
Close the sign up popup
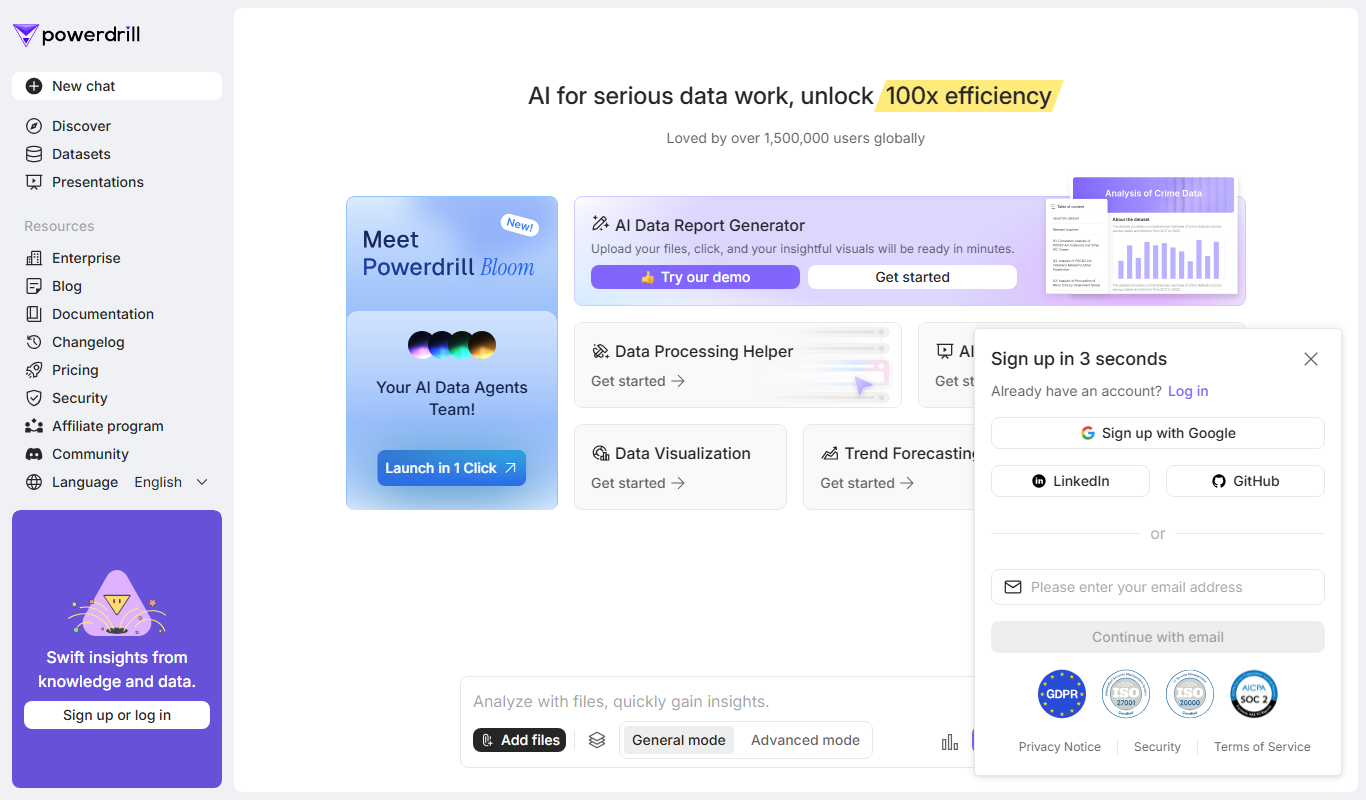1311,359
